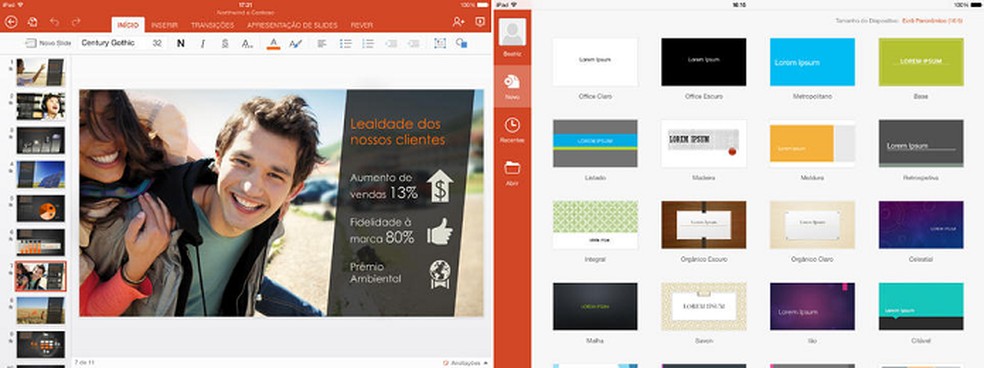Open the Beatriz account profile
This screenshot has width=984, height=368.
tap(512, 38)
